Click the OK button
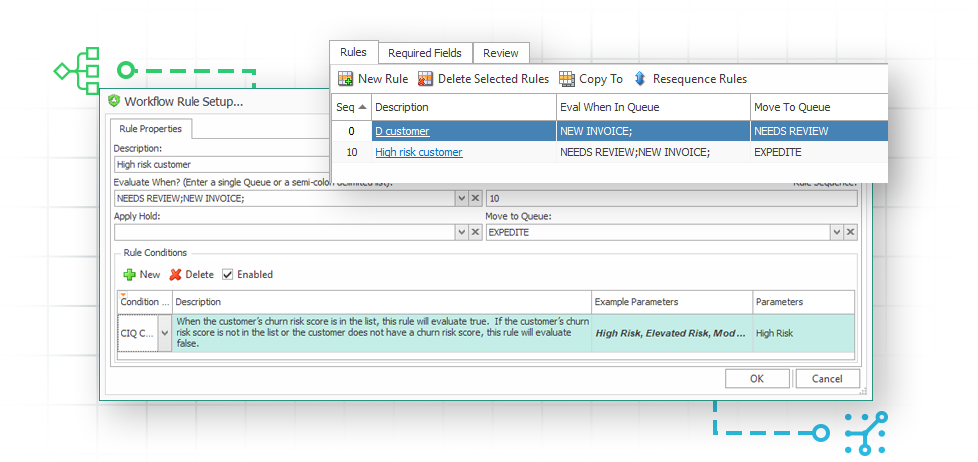 point(757,378)
